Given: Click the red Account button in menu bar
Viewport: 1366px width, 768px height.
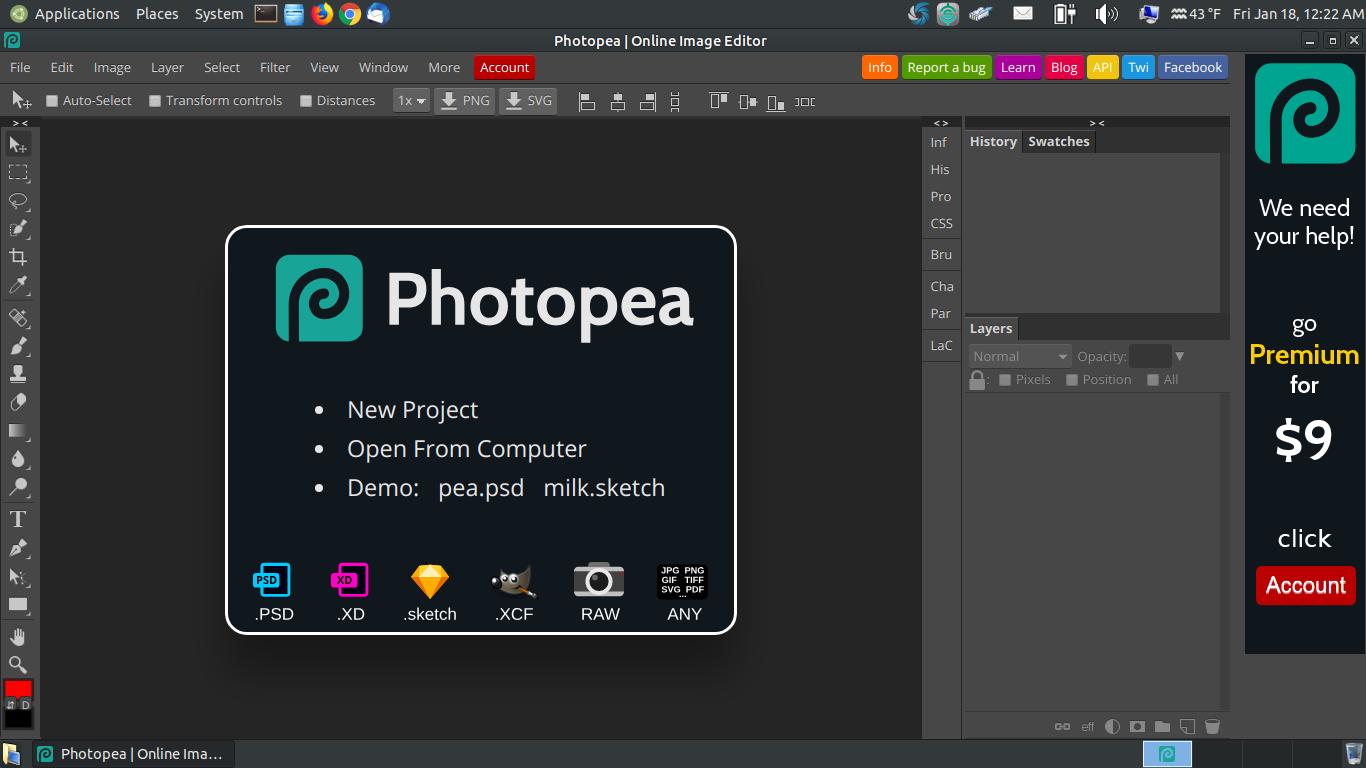Looking at the screenshot, I should click(x=504, y=67).
